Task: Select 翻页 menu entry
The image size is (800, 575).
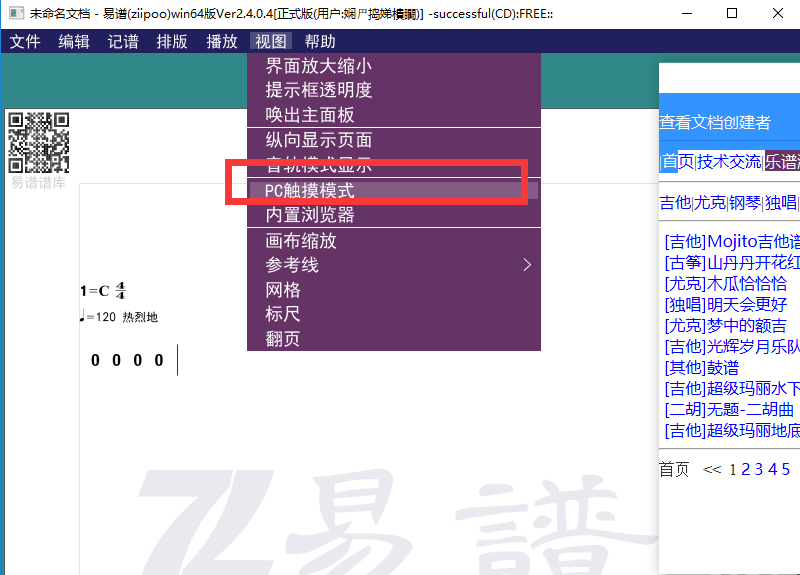Action: (x=393, y=338)
